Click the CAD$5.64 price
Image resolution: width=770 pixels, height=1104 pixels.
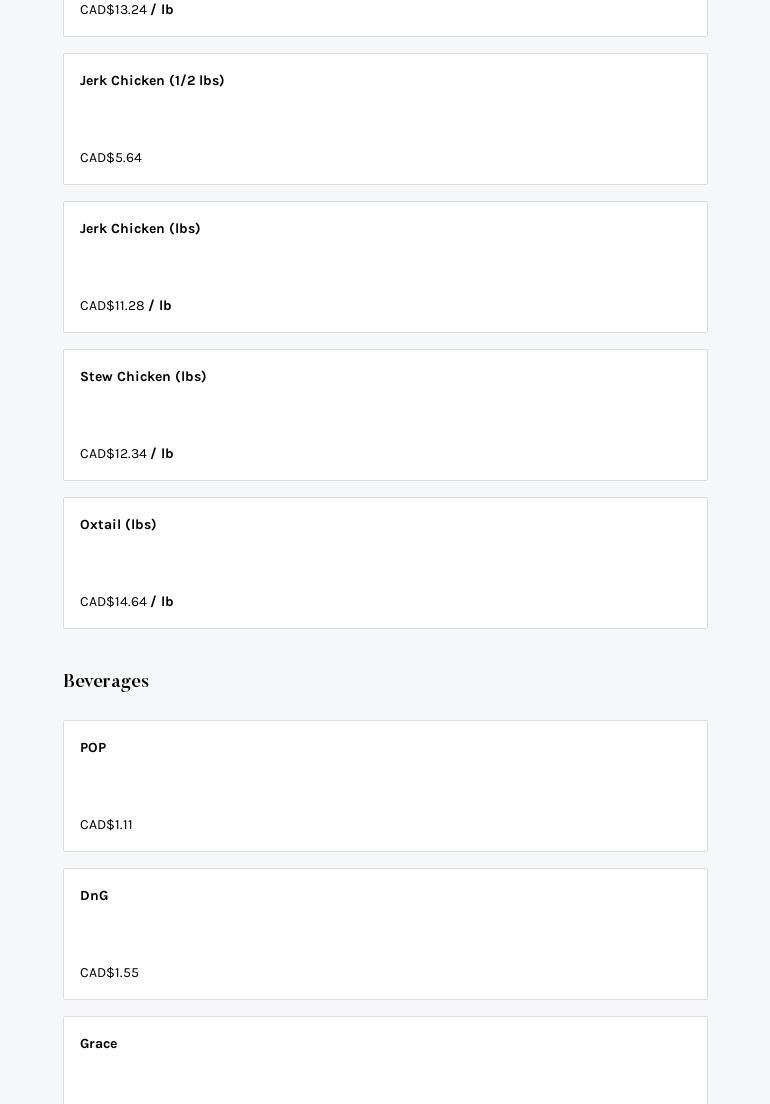pos(111,158)
